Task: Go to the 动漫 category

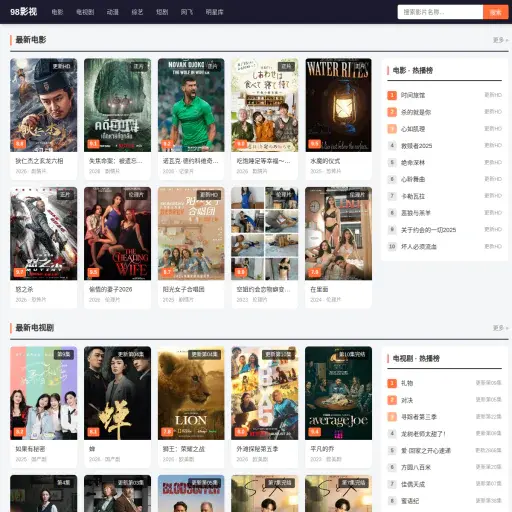Action: click(113, 12)
